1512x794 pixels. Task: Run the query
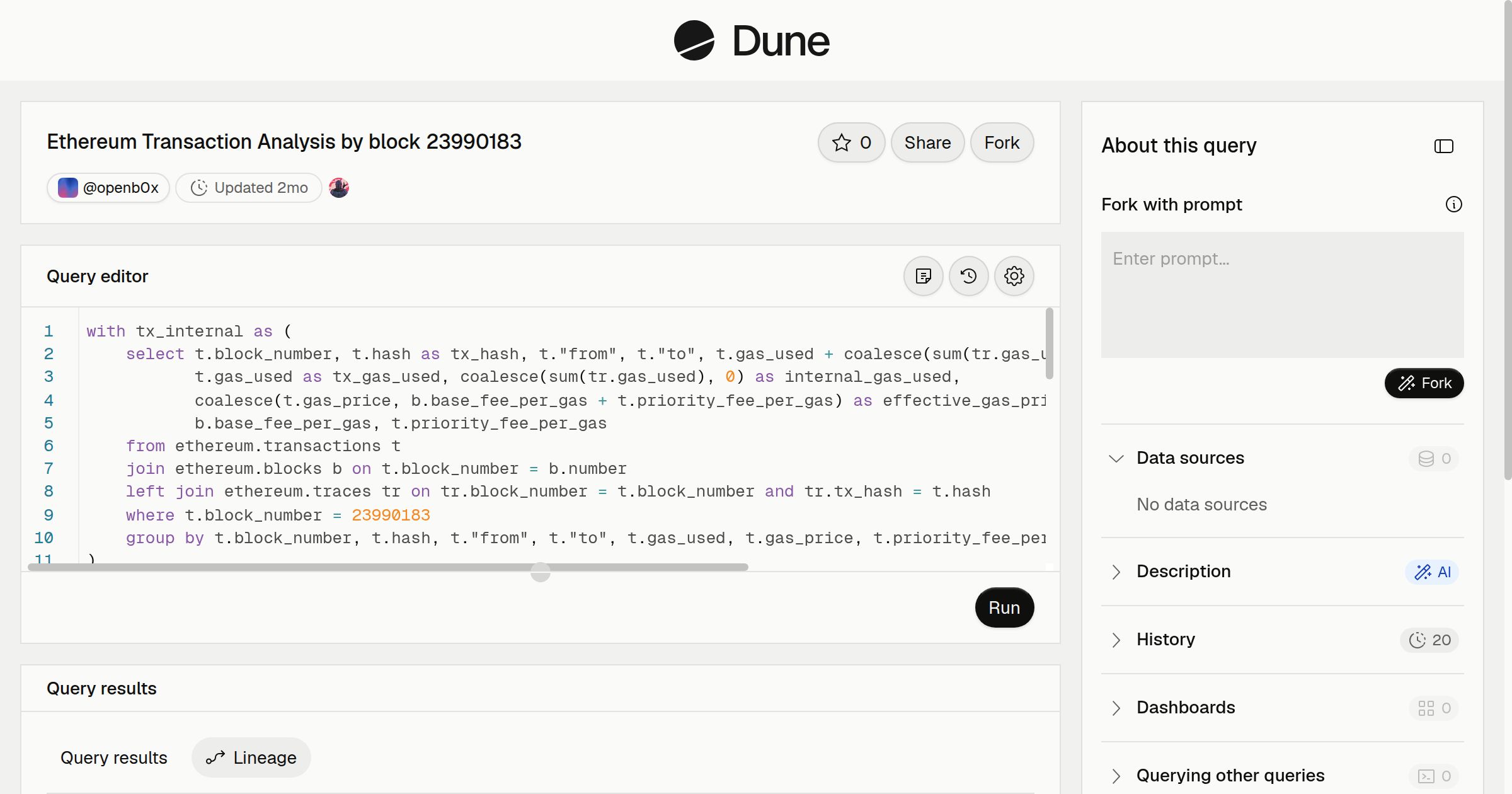coord(1004,607)
